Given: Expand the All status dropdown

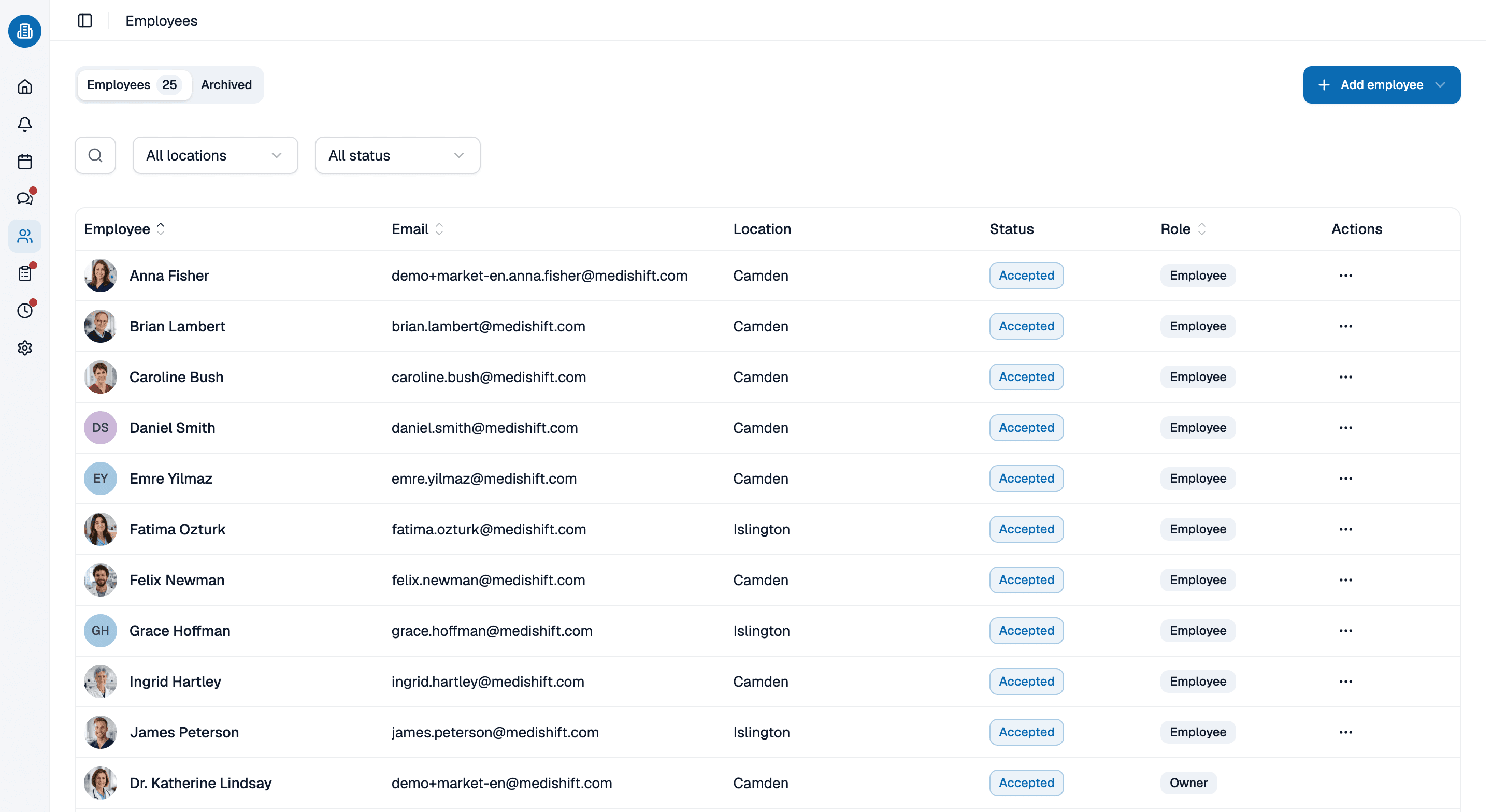Looking at the screenshot, I should 397,155.
